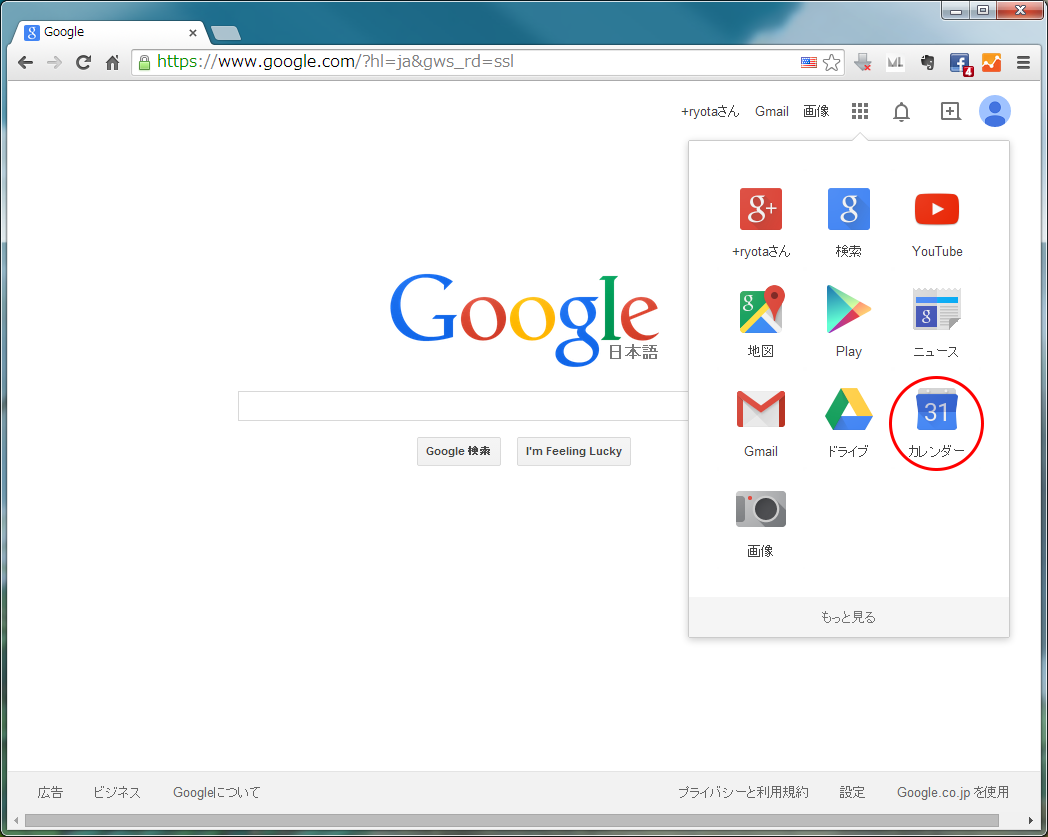
Task: Open the 設定 footer link
Action: click(x=852, y=792)
